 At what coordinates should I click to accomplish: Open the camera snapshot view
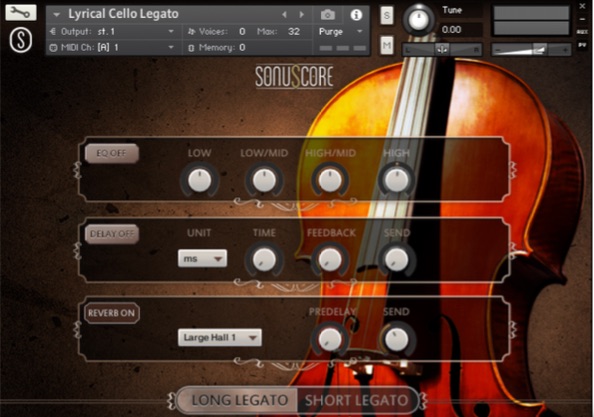[x=328, y=15]
